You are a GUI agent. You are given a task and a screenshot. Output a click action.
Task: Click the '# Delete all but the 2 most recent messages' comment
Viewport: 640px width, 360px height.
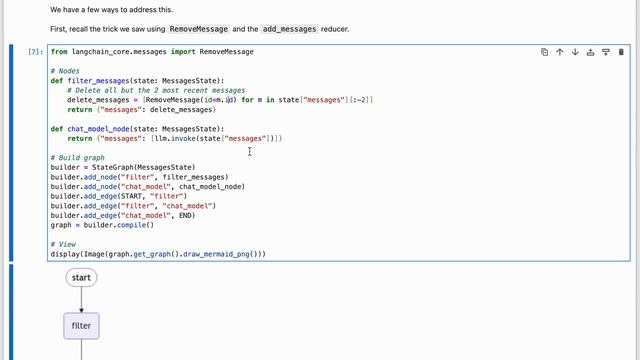(x=156, y=90)
